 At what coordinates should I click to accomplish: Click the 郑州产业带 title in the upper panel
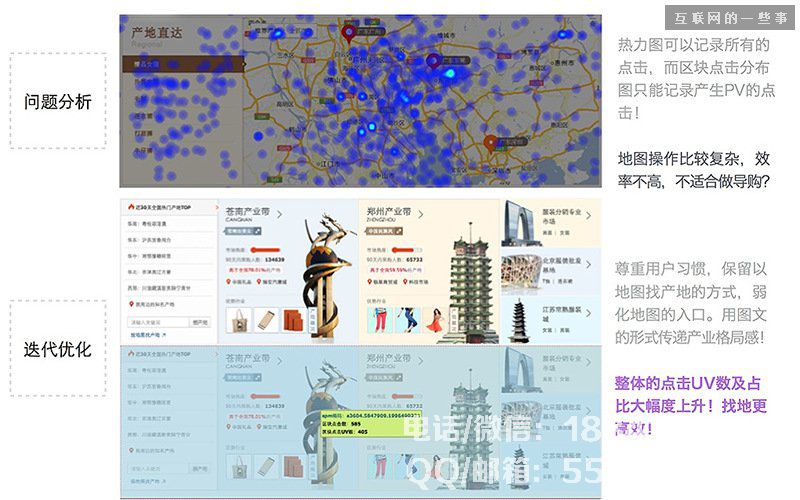[x=388, y=211]
